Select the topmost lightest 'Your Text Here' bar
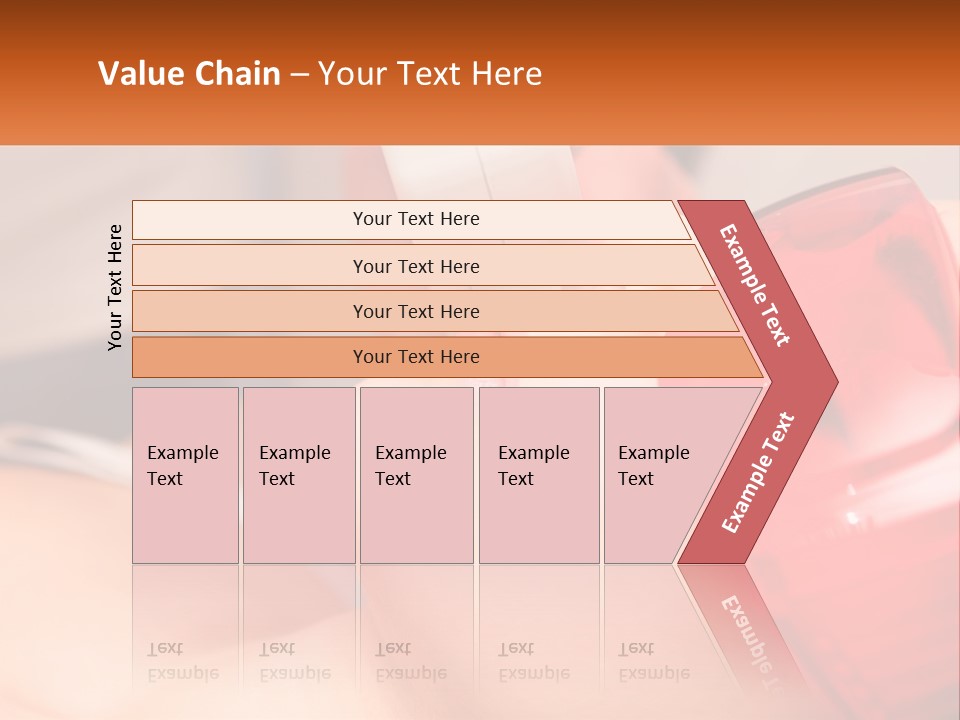Image resolution: width=960 pixels, height=720 pixels. (416, 219)
